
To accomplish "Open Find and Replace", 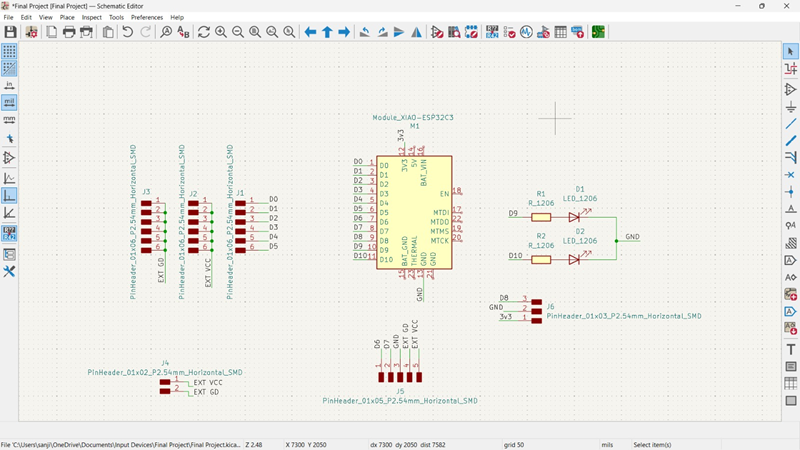I will pyautogui.click(x=183, y=32).
